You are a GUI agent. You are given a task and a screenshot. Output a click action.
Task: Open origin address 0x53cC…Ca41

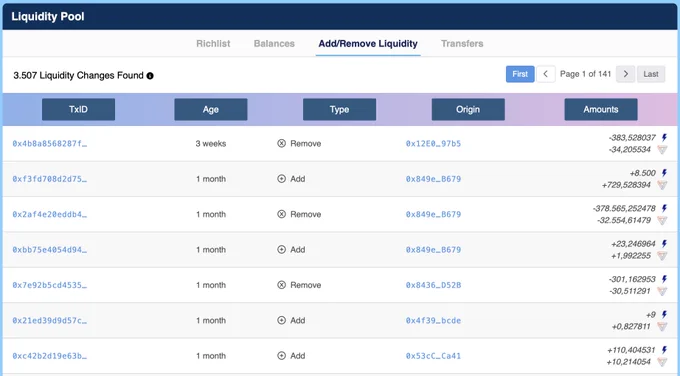tap(433, 356)
